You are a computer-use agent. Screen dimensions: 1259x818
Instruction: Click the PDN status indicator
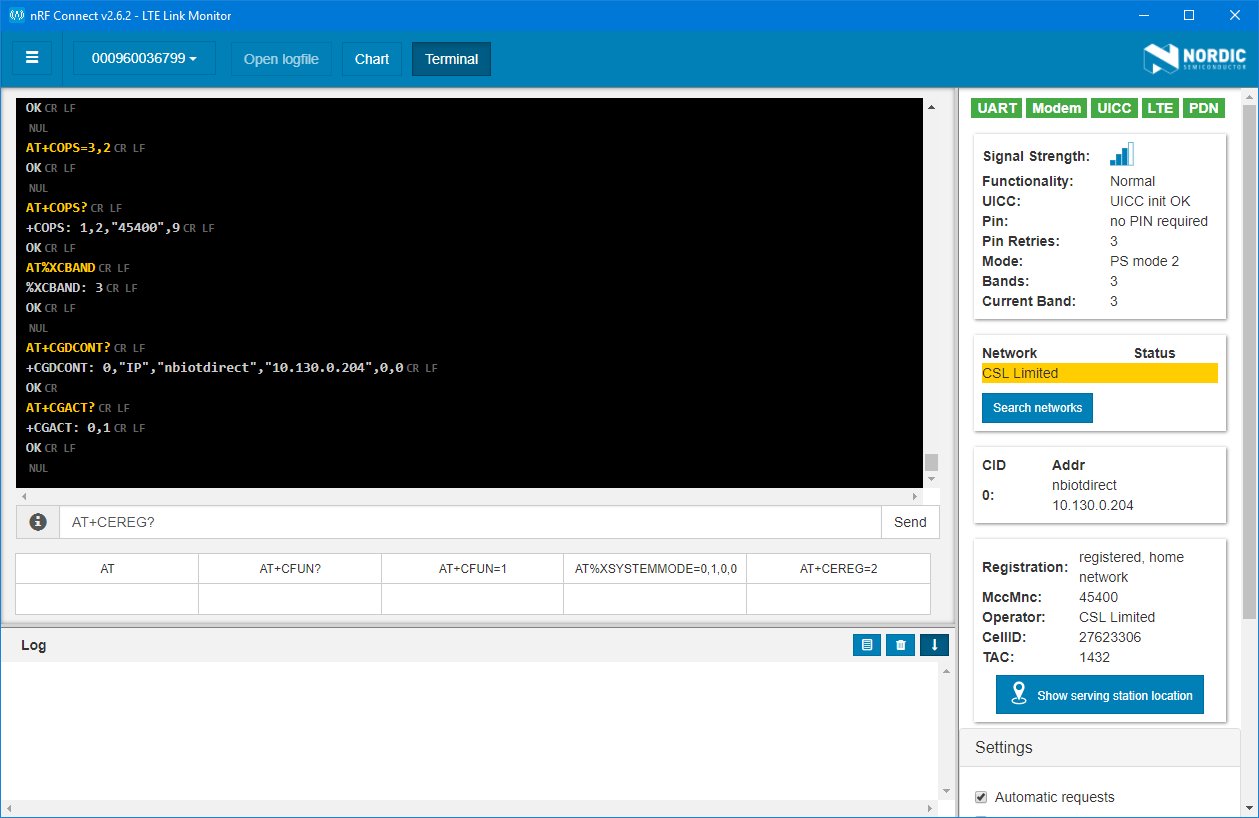pos(1203,108)
